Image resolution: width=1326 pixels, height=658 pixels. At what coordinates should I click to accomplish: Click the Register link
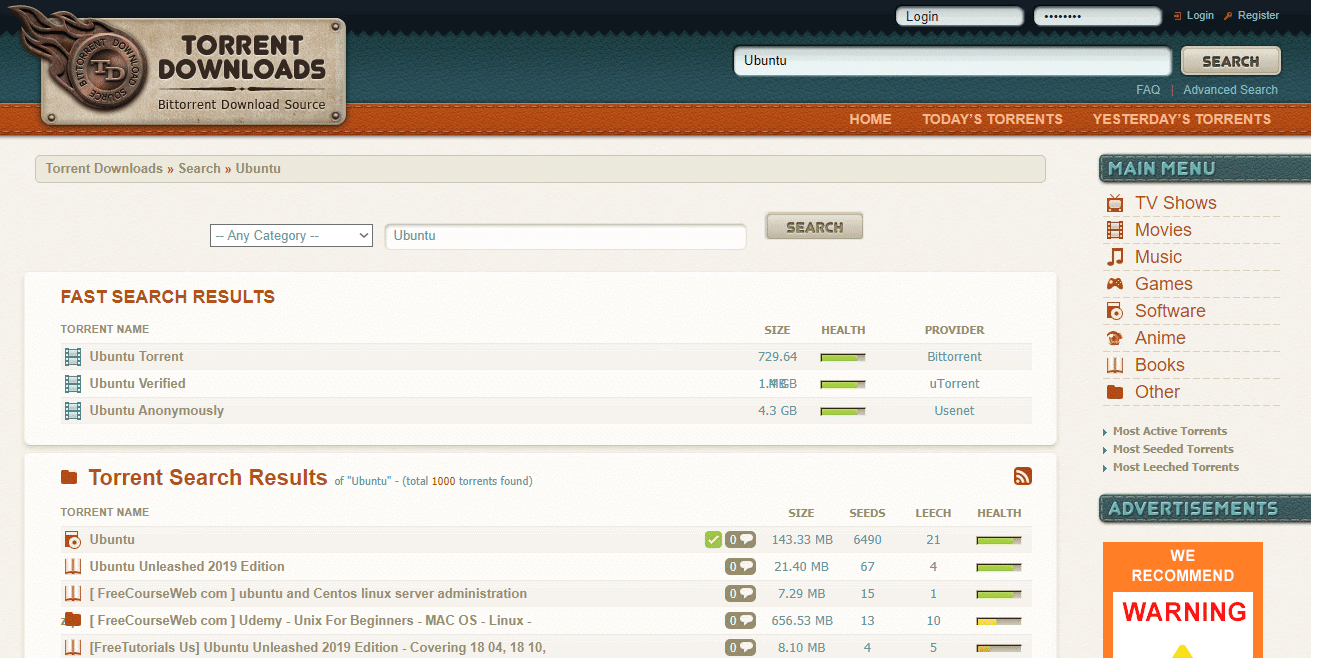pyautogui.click(x=1257, y=15)
